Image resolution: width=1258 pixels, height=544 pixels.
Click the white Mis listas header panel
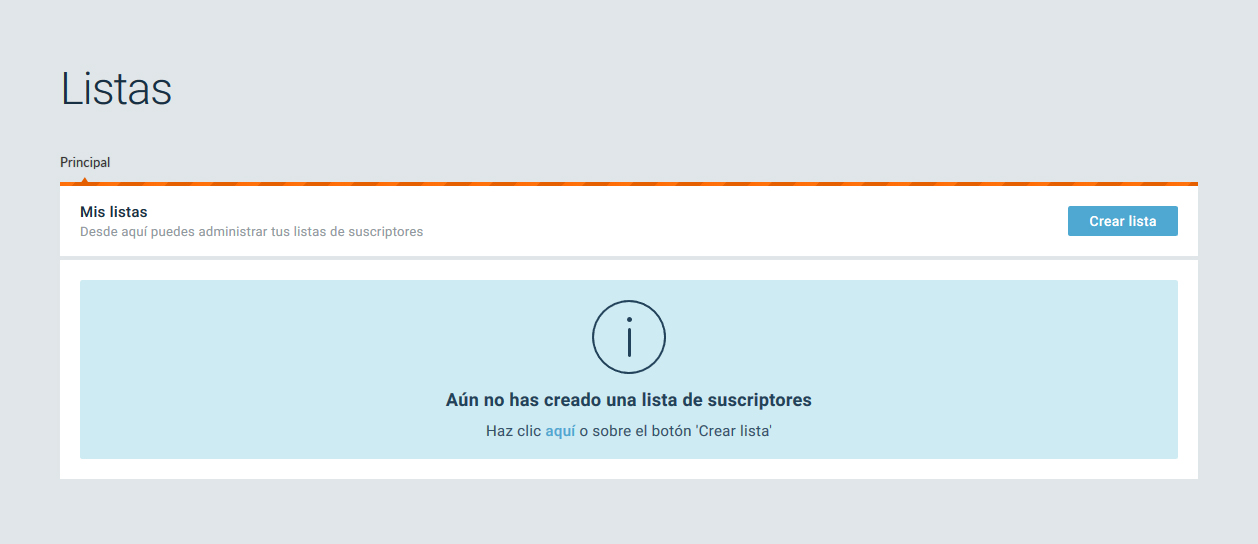(x=700, y=221)
